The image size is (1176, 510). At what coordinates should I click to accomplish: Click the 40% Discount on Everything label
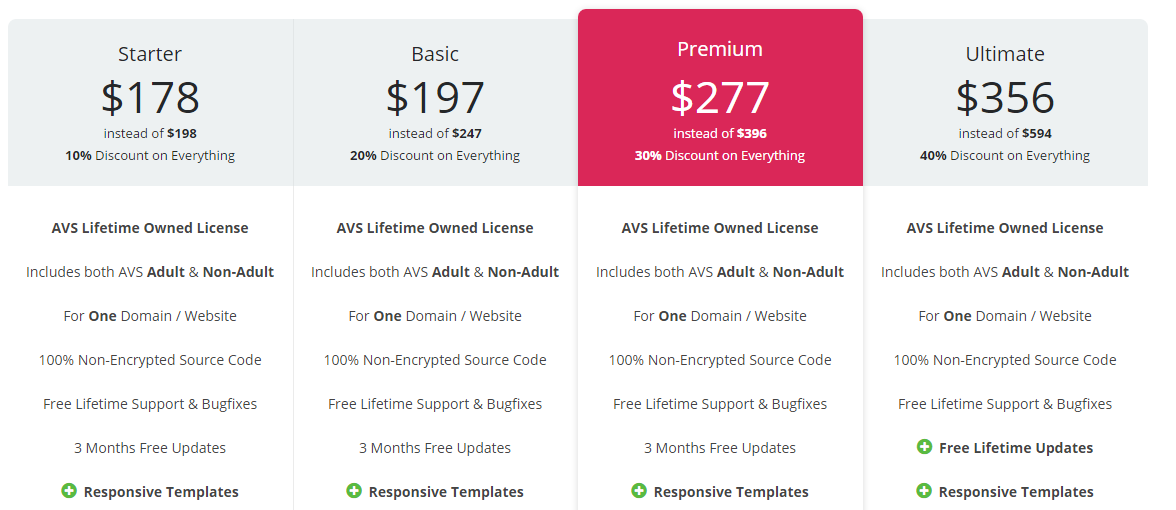pyautogui.click(x=1005, y=156)
